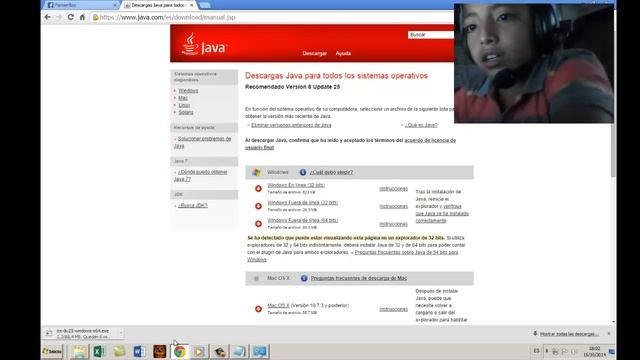Click the Java logo in the header
Viewport: 640px width, 360px height.
point(204,44)
